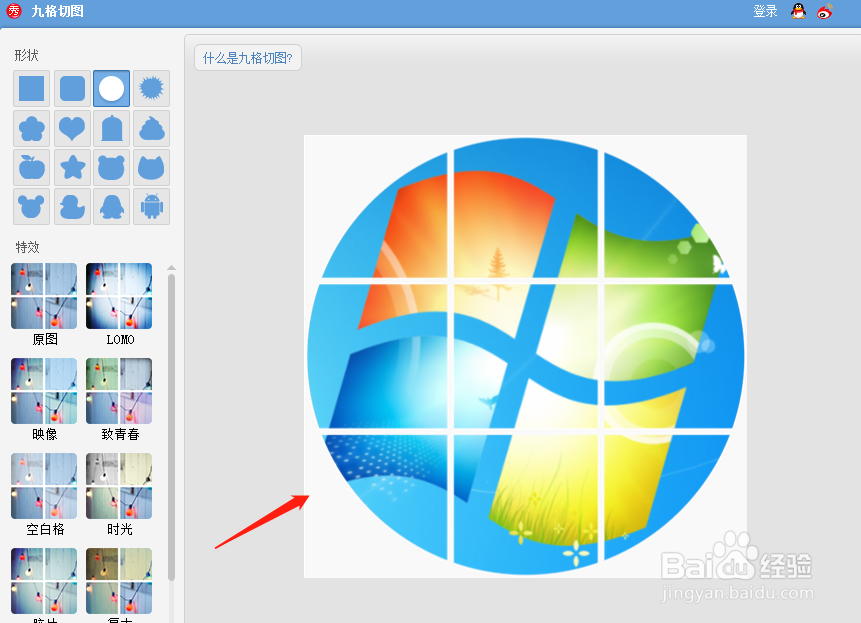Select the rubber duck shape

[72, 207]
